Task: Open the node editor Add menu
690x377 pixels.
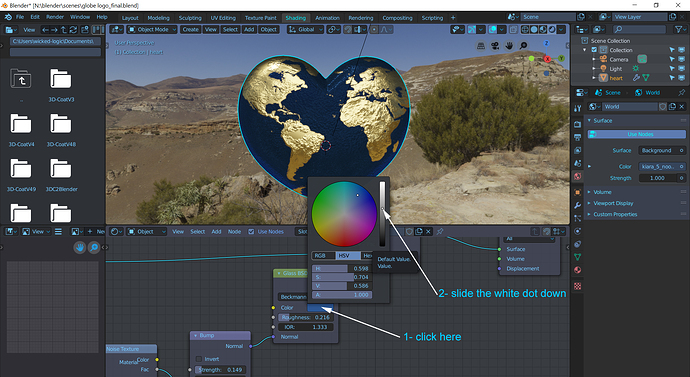Action: click(216, 231)
